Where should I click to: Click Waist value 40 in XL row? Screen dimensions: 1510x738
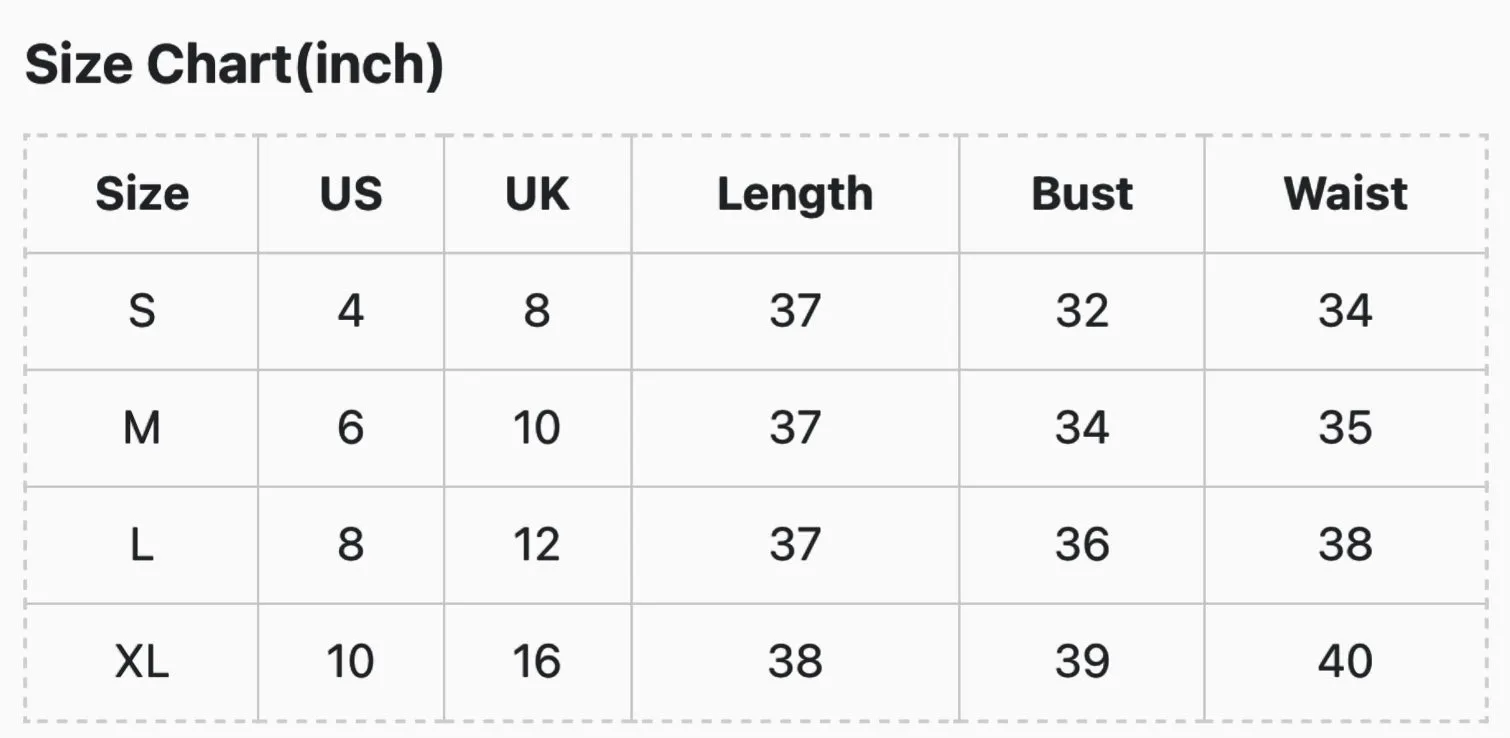point(1346,662)
